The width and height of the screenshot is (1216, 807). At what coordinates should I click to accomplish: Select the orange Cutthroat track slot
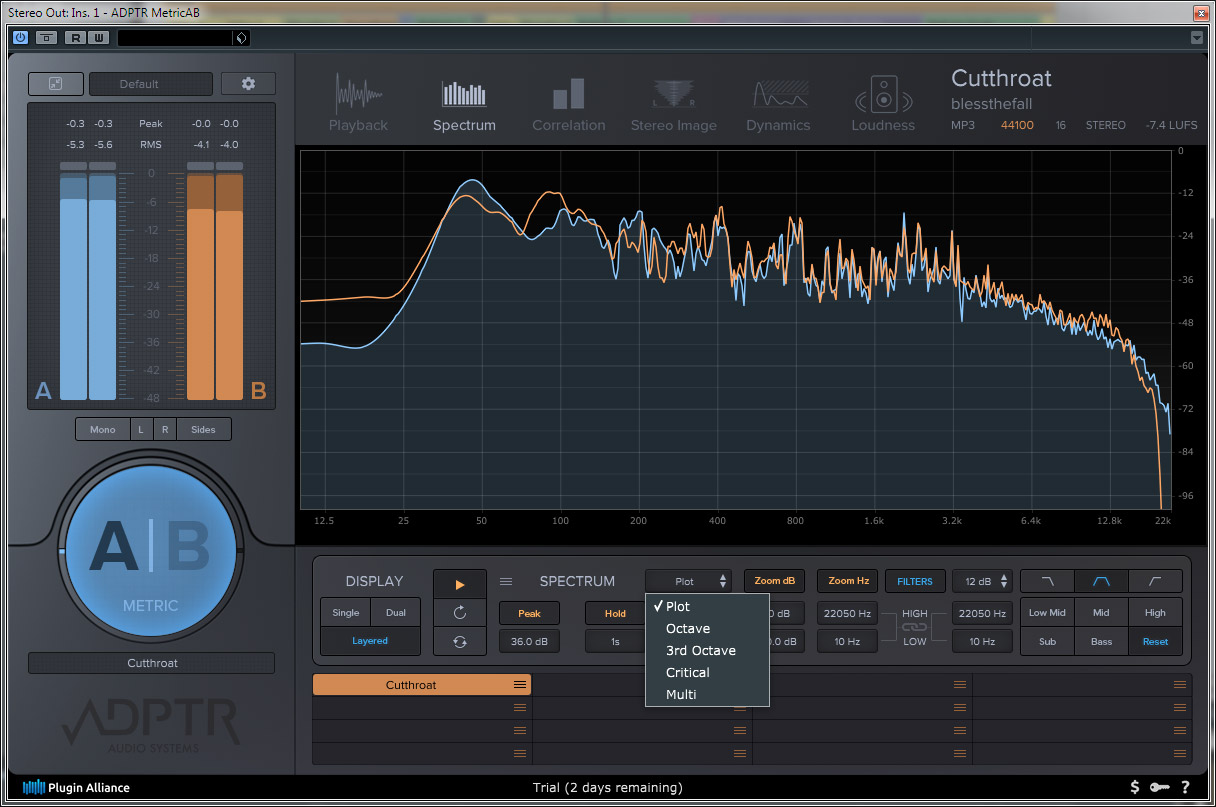(422, 685)
